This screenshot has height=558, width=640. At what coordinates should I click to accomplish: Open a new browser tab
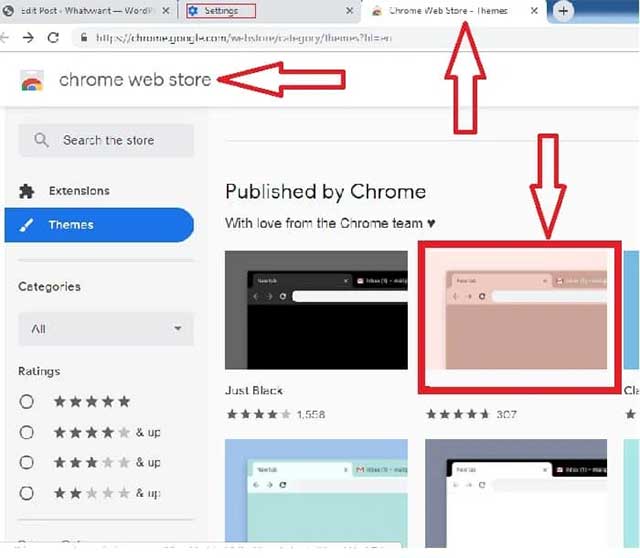[x=563, y=11]
